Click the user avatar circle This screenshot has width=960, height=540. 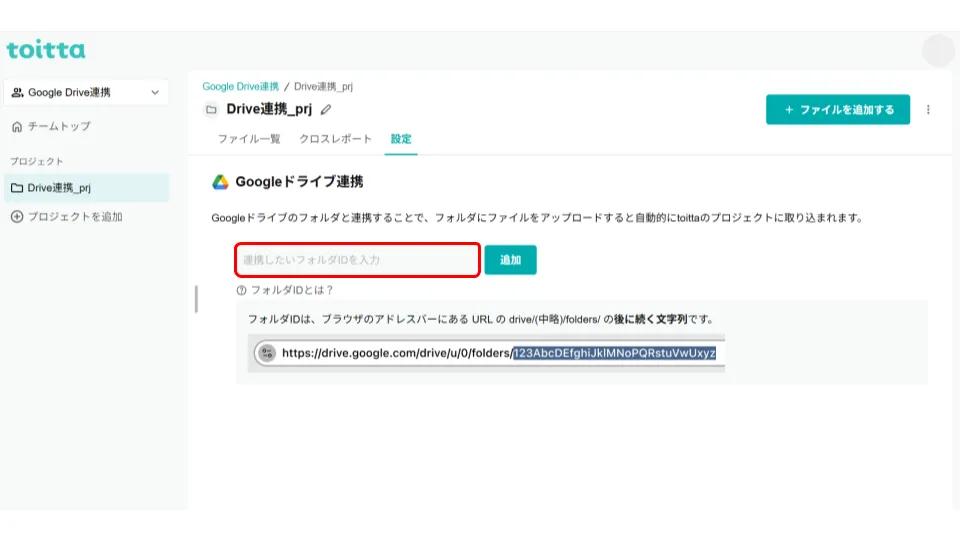938,51
